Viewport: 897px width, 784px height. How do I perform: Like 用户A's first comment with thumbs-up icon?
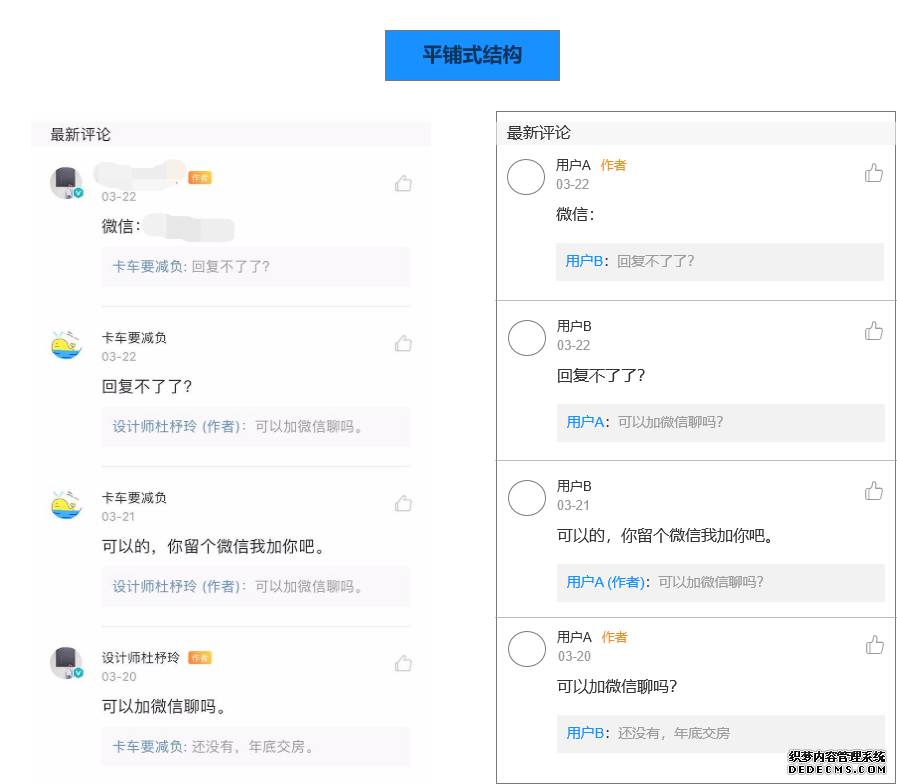click(874, 172)
